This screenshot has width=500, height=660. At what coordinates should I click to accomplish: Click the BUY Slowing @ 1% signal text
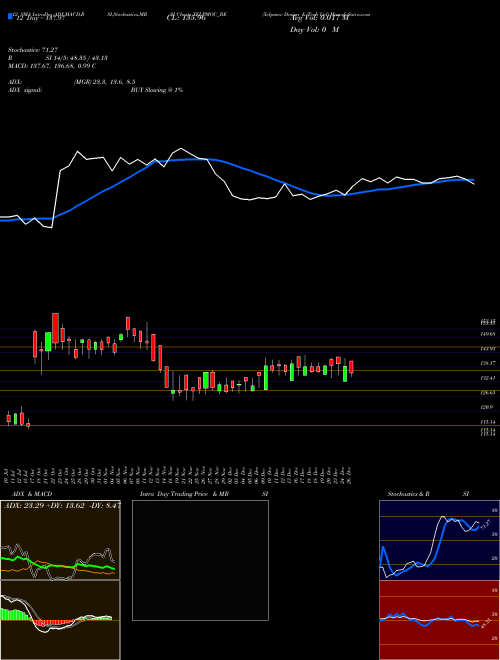tap(157, 90)
